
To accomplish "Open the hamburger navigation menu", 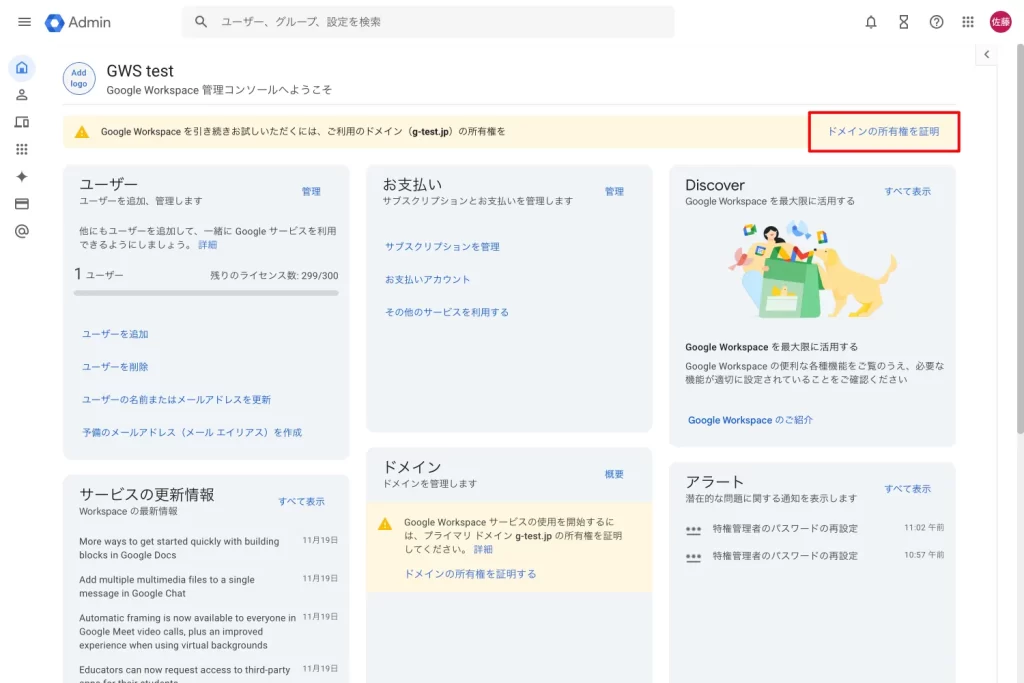I will click(x=24, y=22).
